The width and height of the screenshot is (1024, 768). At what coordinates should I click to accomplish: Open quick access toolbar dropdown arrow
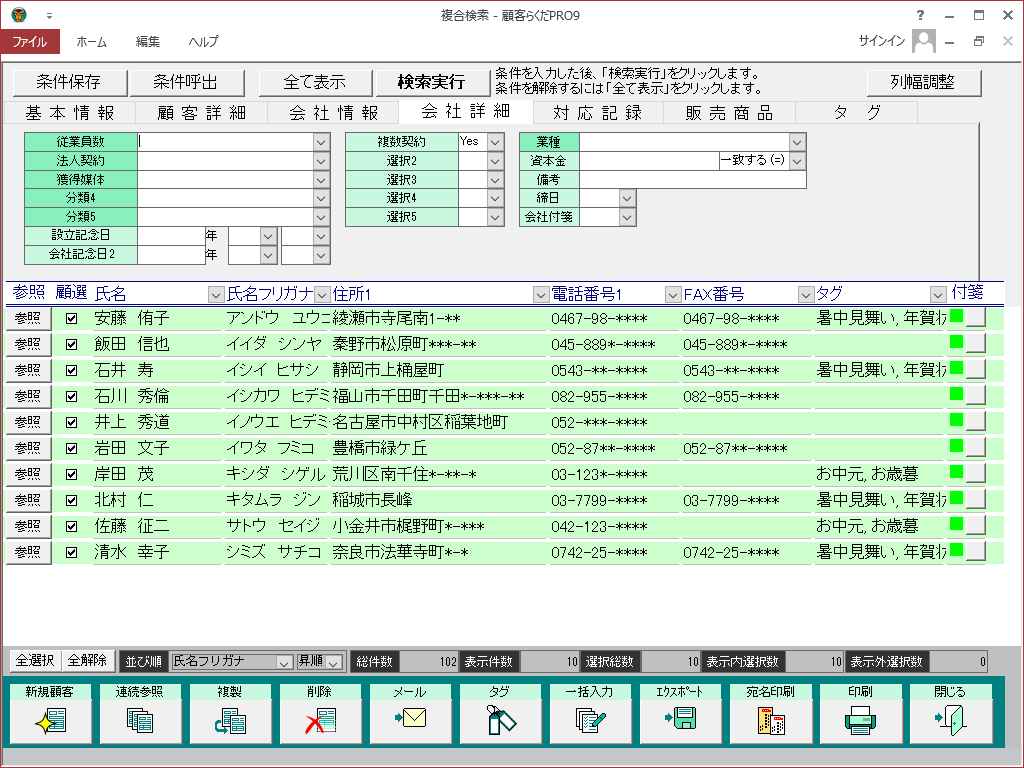[49, 16]
